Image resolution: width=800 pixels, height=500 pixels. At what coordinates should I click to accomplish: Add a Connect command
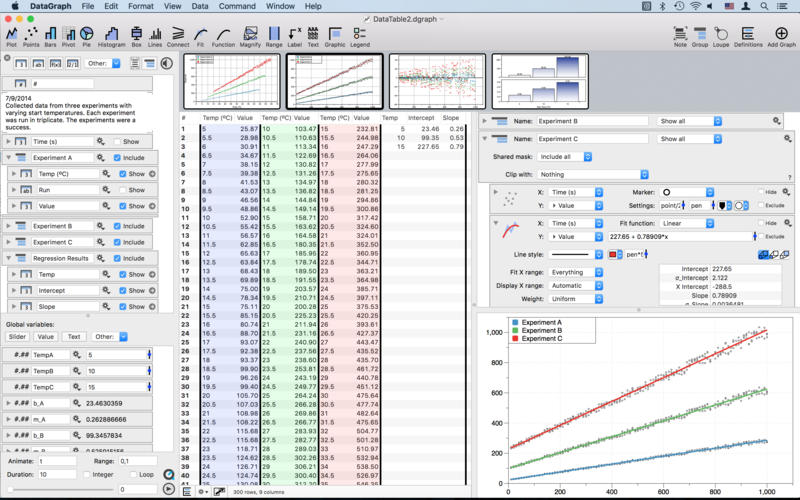[x=178, y=37]
